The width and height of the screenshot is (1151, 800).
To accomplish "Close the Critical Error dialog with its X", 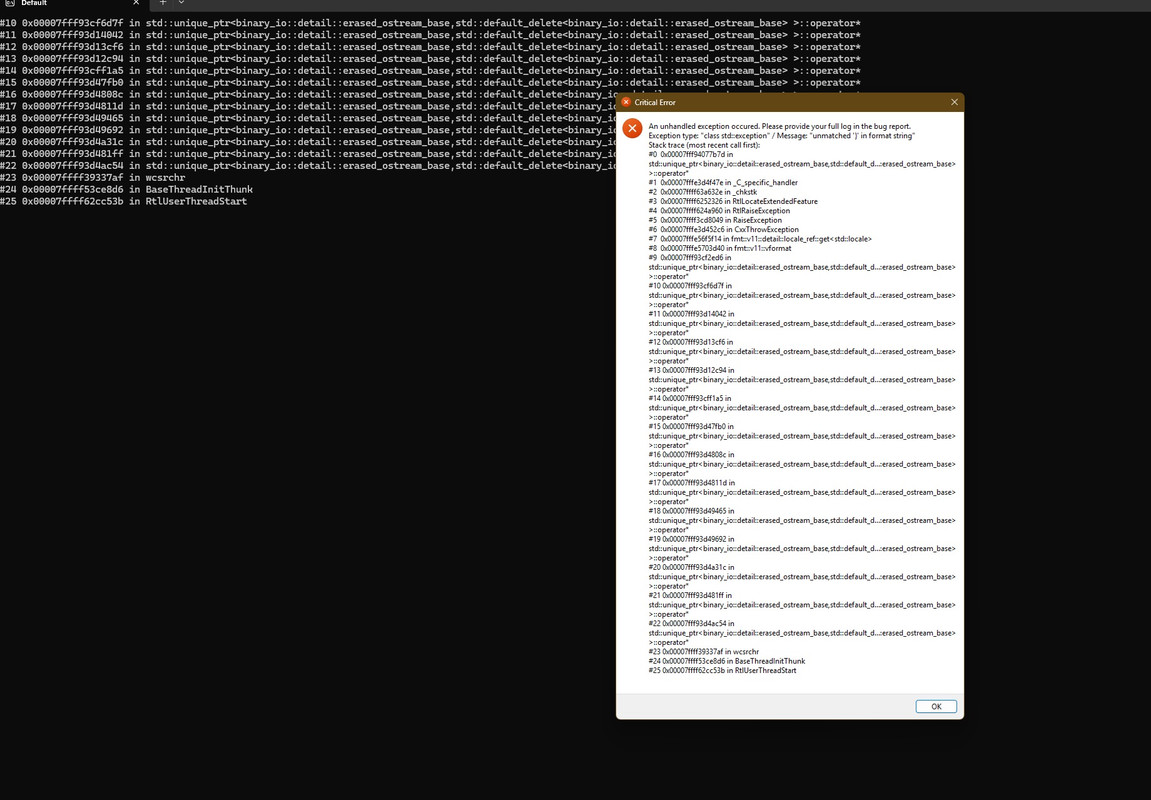I will [954, 102].
